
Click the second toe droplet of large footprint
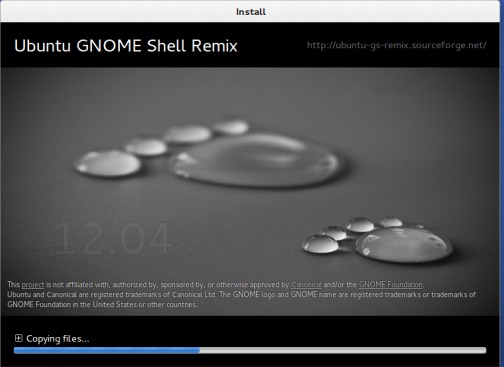146,147
